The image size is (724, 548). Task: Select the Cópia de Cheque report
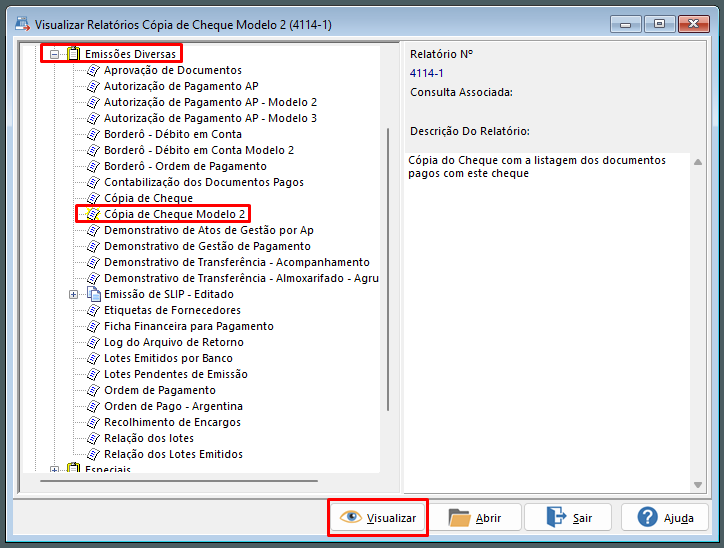coord(148,198)
